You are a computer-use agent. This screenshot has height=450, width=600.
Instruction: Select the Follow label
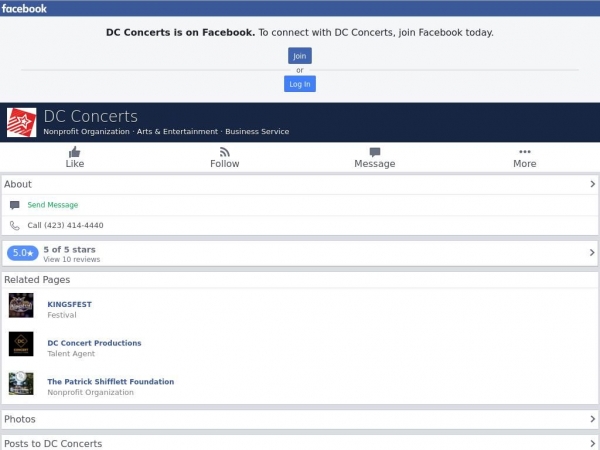pyautogui.click(x=225, y=164)
